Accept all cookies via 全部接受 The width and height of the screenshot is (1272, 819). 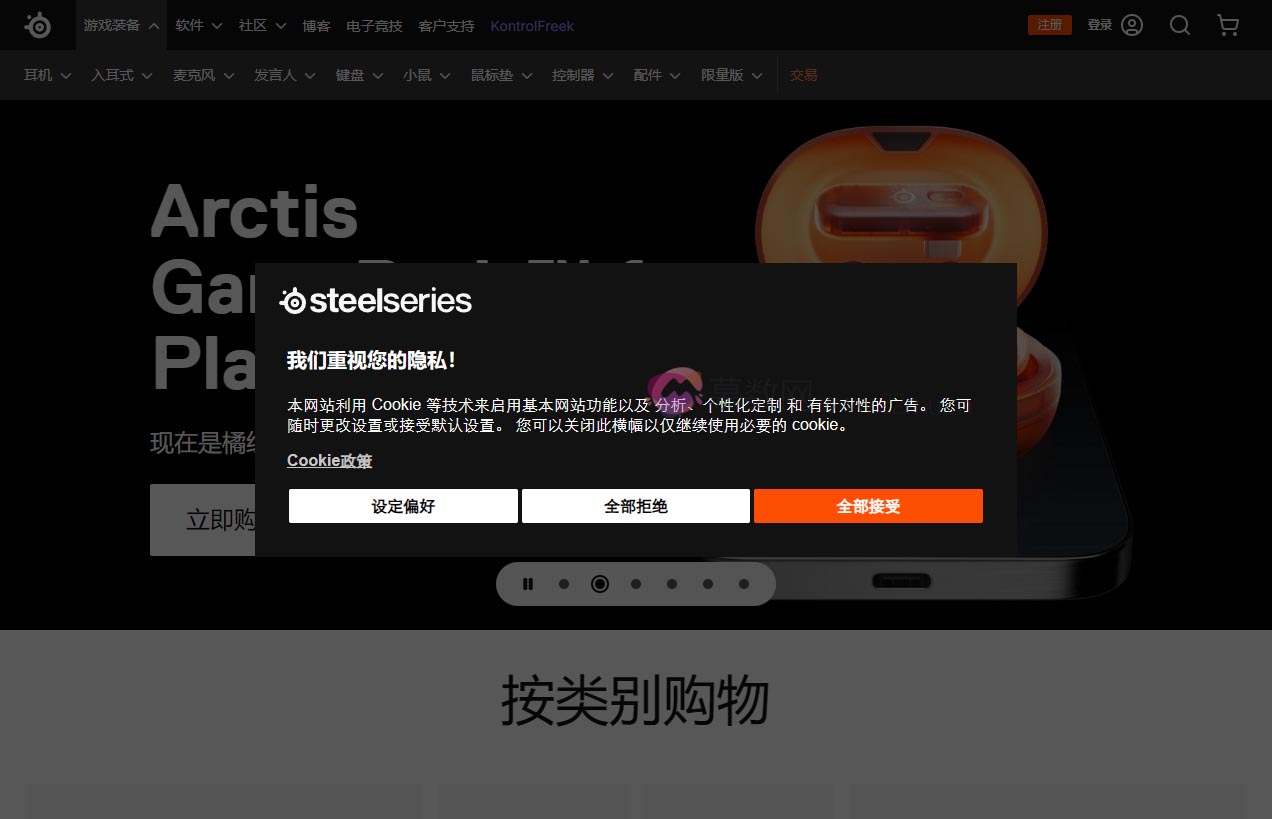[868, 506]
